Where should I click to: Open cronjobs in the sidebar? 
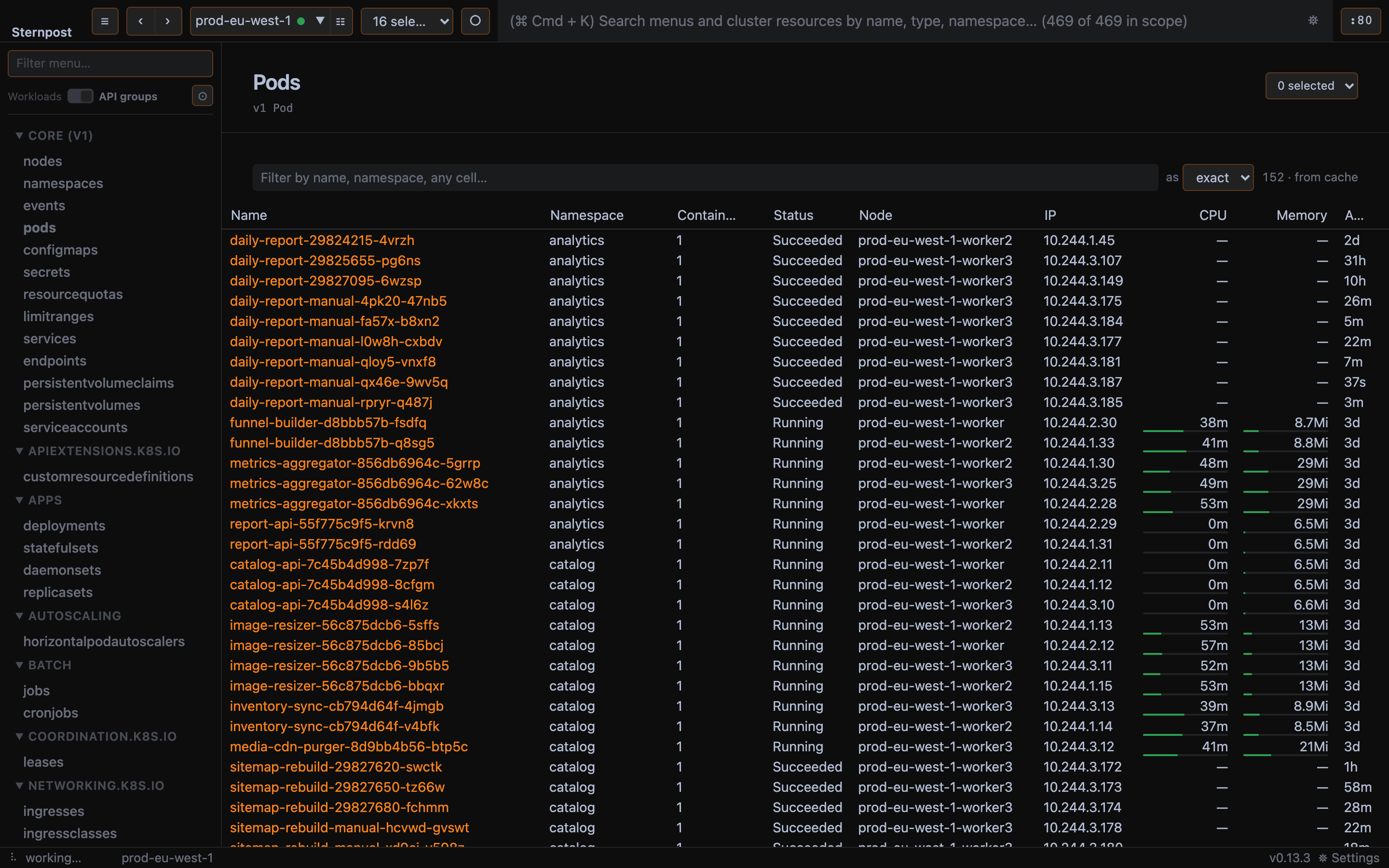click(51, 712)
